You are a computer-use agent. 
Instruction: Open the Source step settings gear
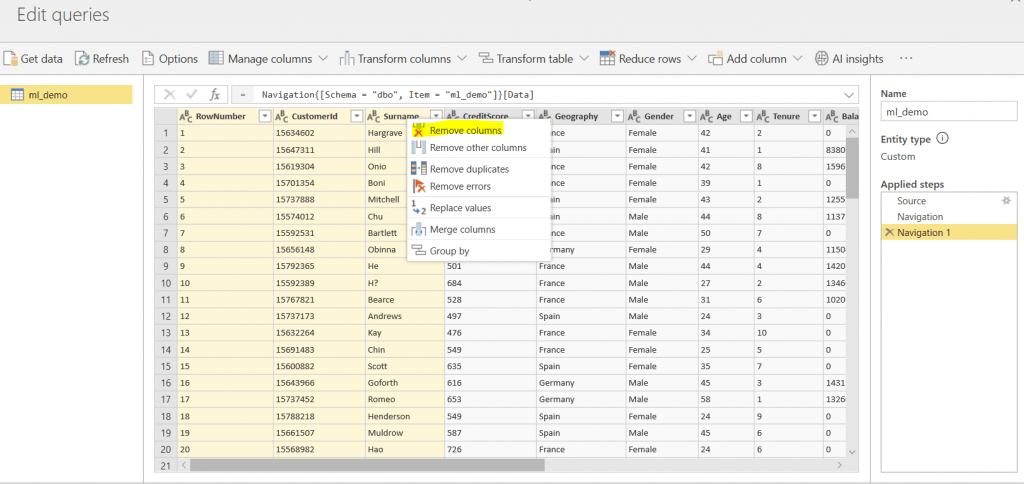(1006, 201)
